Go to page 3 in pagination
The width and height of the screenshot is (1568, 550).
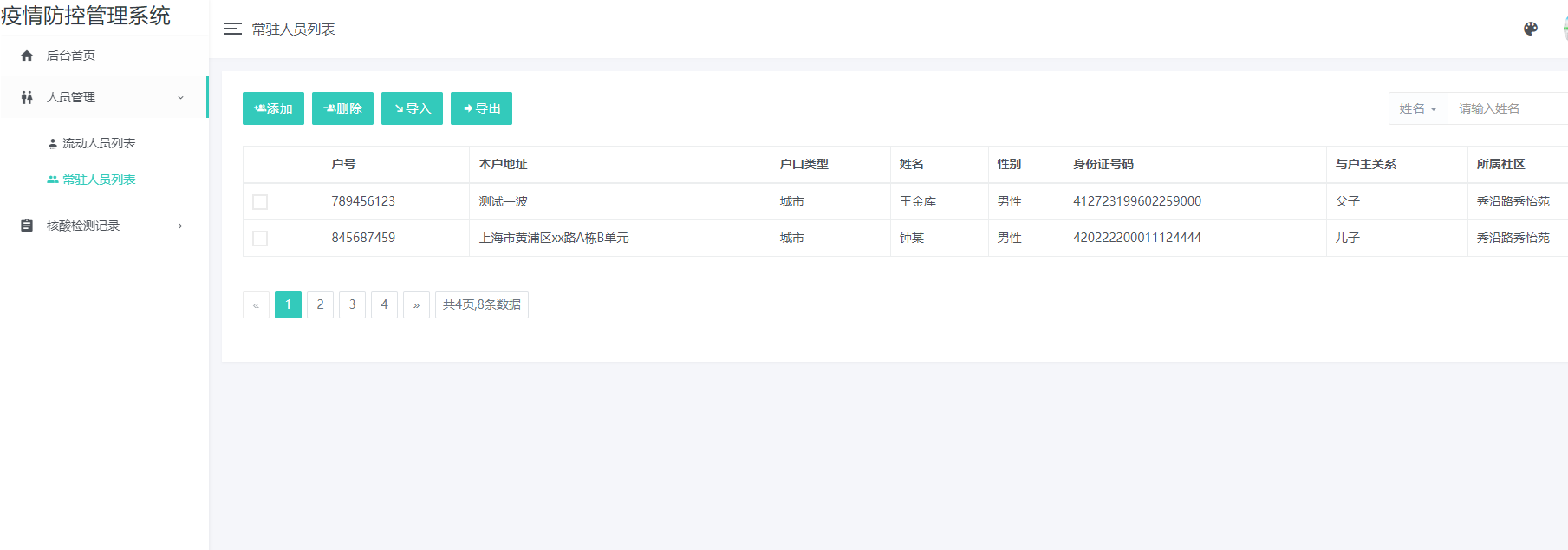[352, 304]
